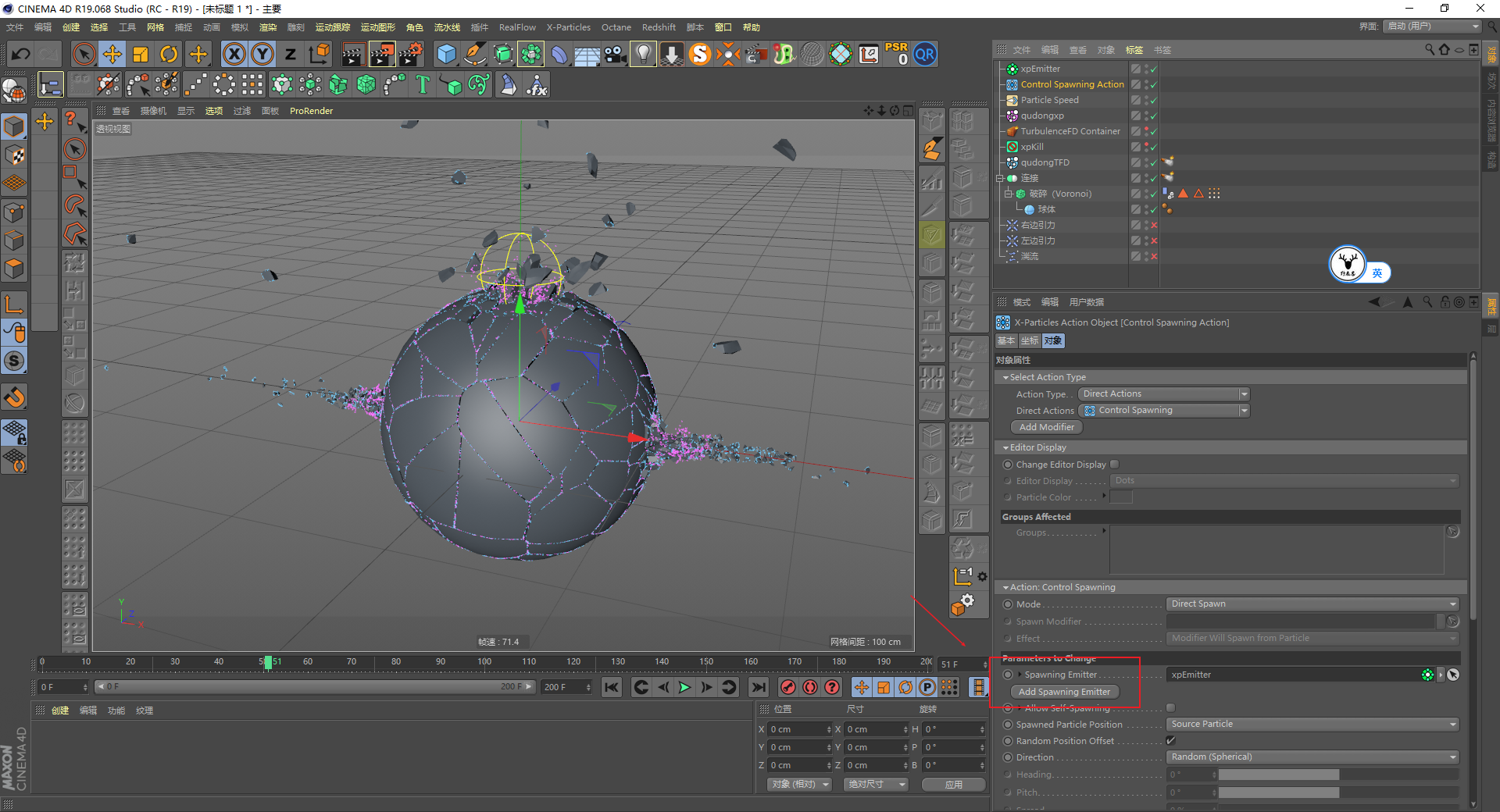Switch to the 坐标 attribute tab
This screenshot has width=1500, height=812.
[1030, 341]
